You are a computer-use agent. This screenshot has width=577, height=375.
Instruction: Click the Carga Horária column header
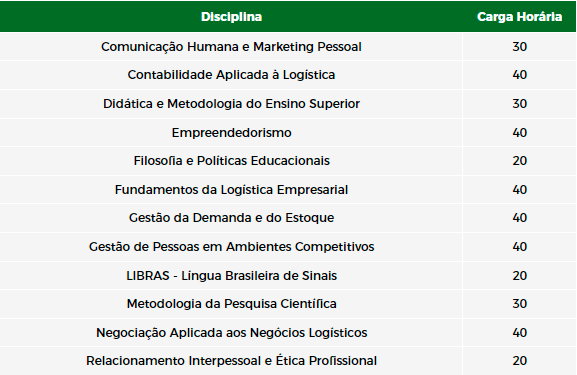pyautogui.click(x=519, y=17)
